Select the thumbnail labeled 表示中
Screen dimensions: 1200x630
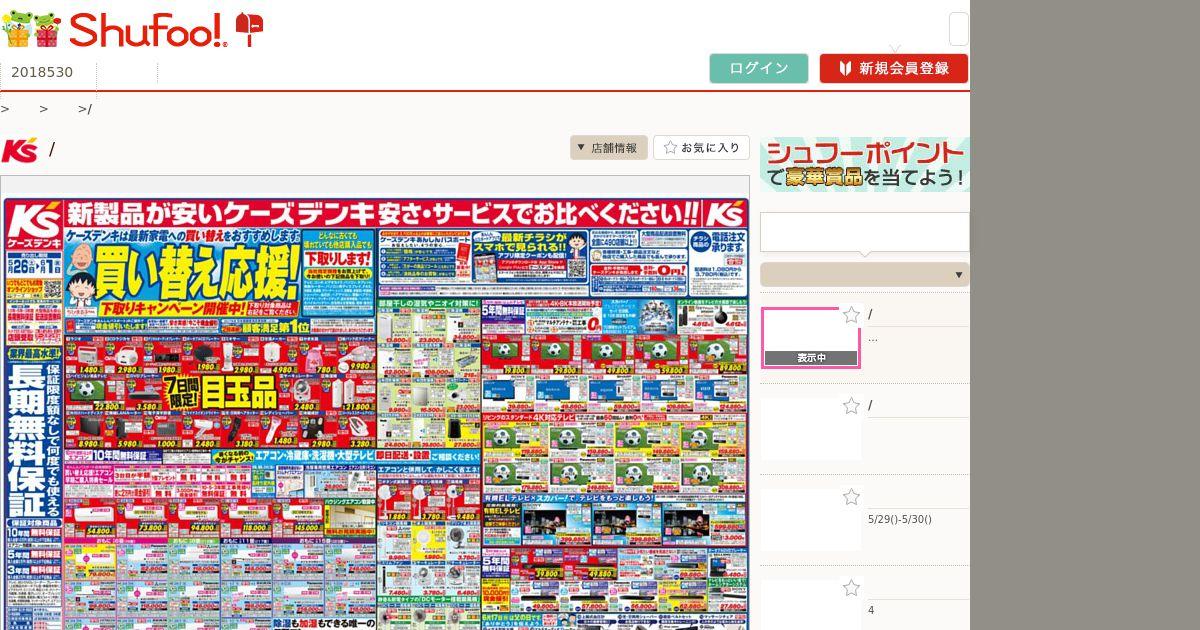pos(811,338)
